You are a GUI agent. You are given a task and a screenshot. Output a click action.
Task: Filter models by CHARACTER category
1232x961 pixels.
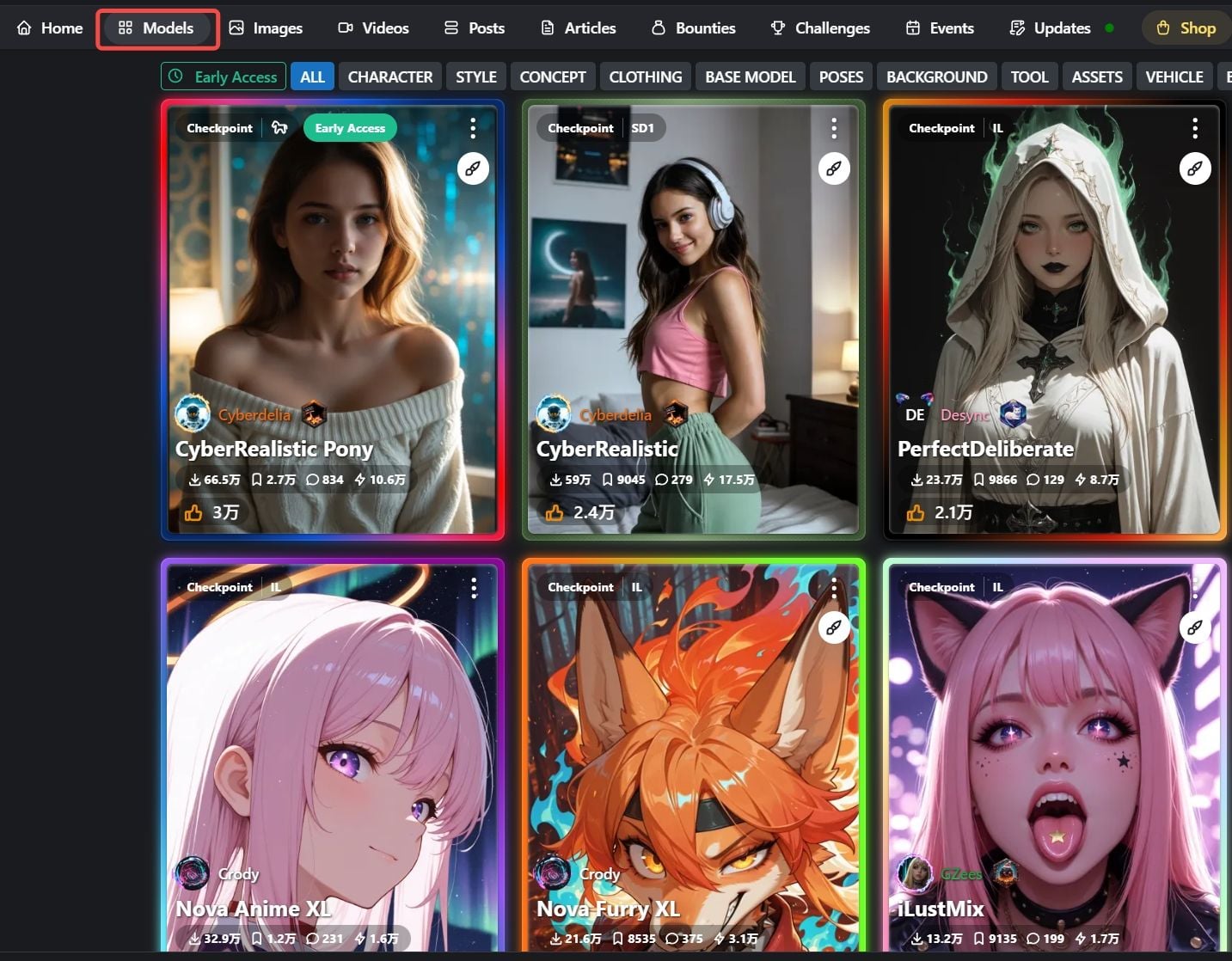click(390, 77)
